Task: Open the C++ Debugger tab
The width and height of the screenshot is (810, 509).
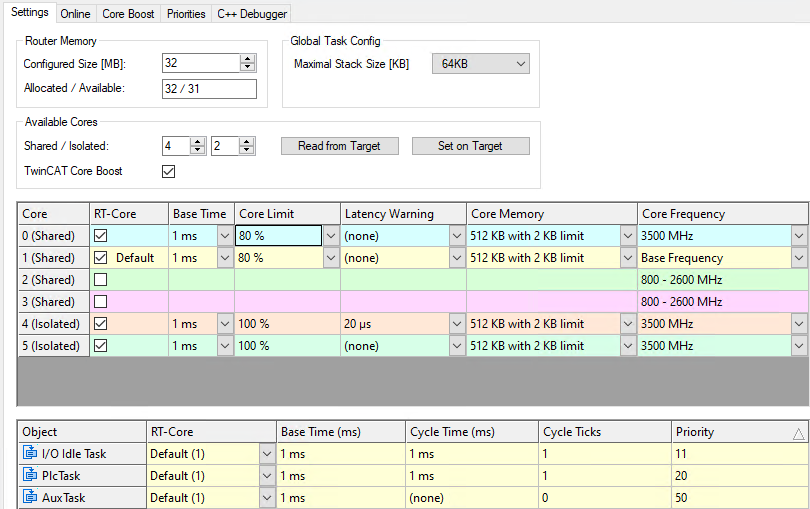Action: [x=252, y=14]
